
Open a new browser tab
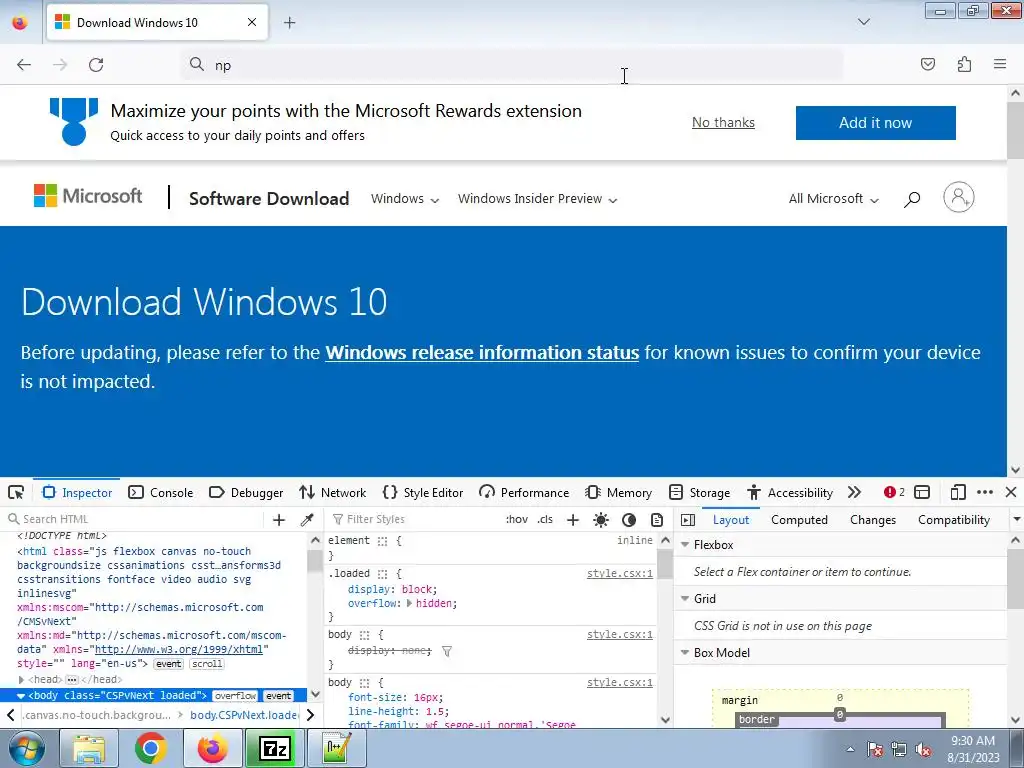click(x=289, y=23)
